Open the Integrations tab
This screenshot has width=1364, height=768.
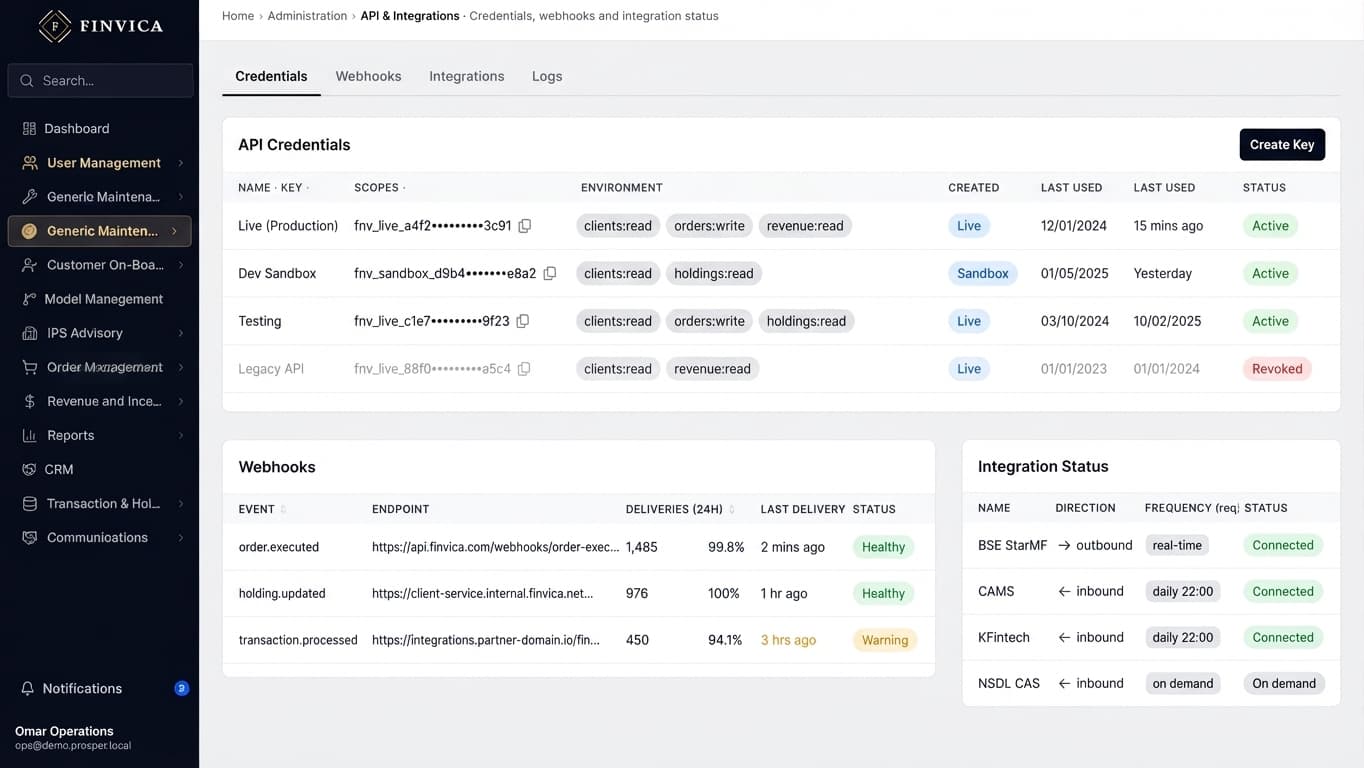[x=466, y=76]
